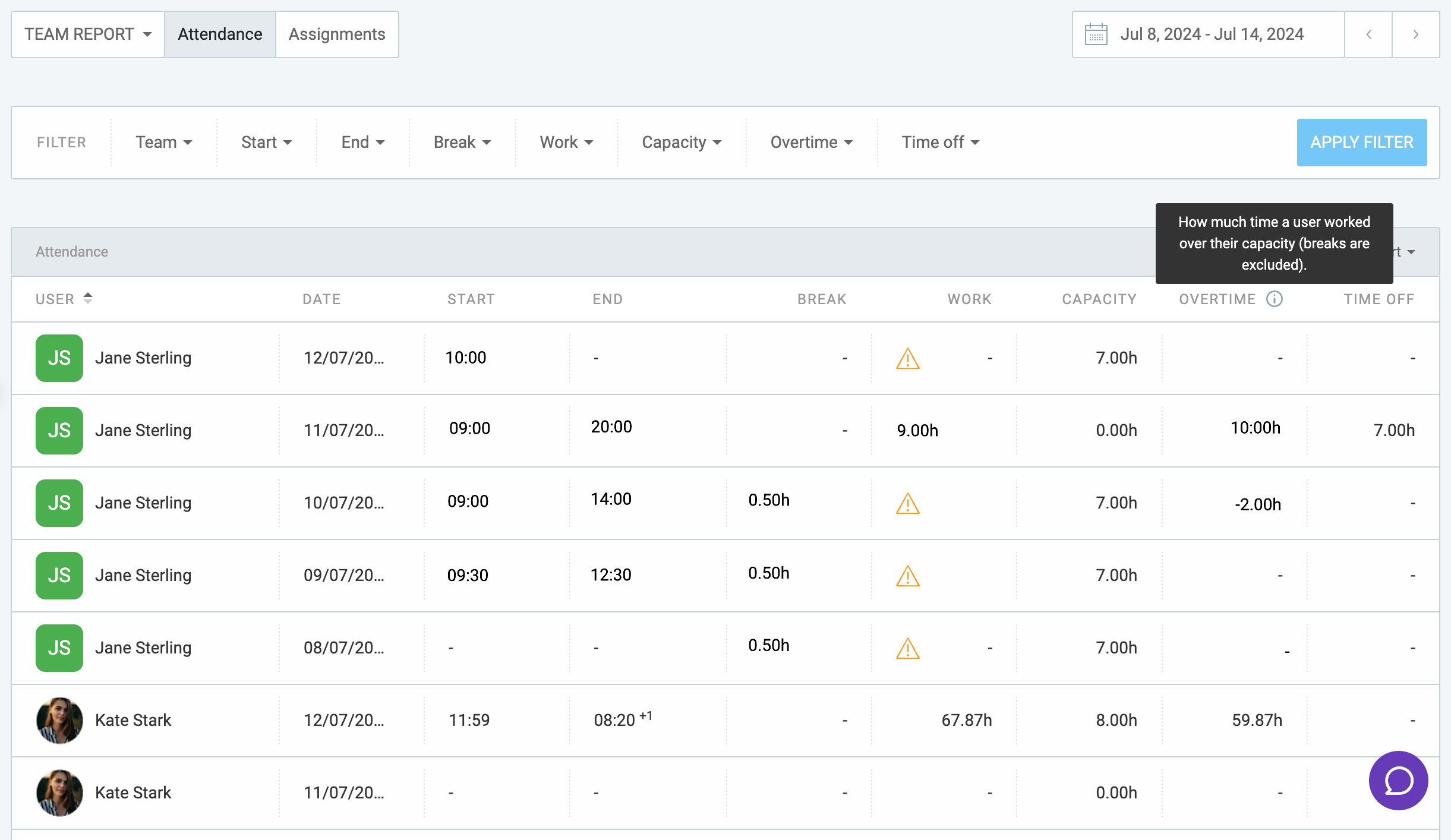Click the APPLY FILTER button
1451x840 pixels.
[1362, 142]
